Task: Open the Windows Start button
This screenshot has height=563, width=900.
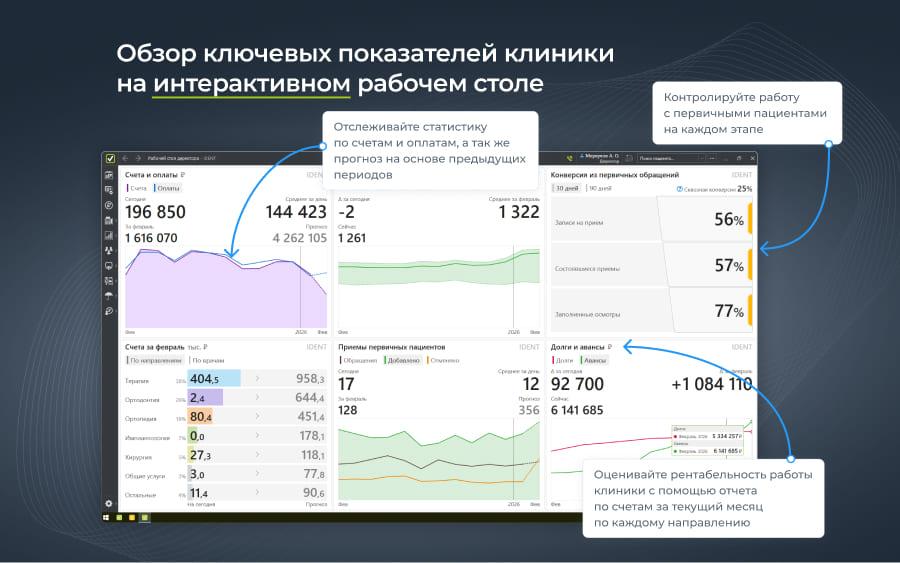Action: pos(108,518)
